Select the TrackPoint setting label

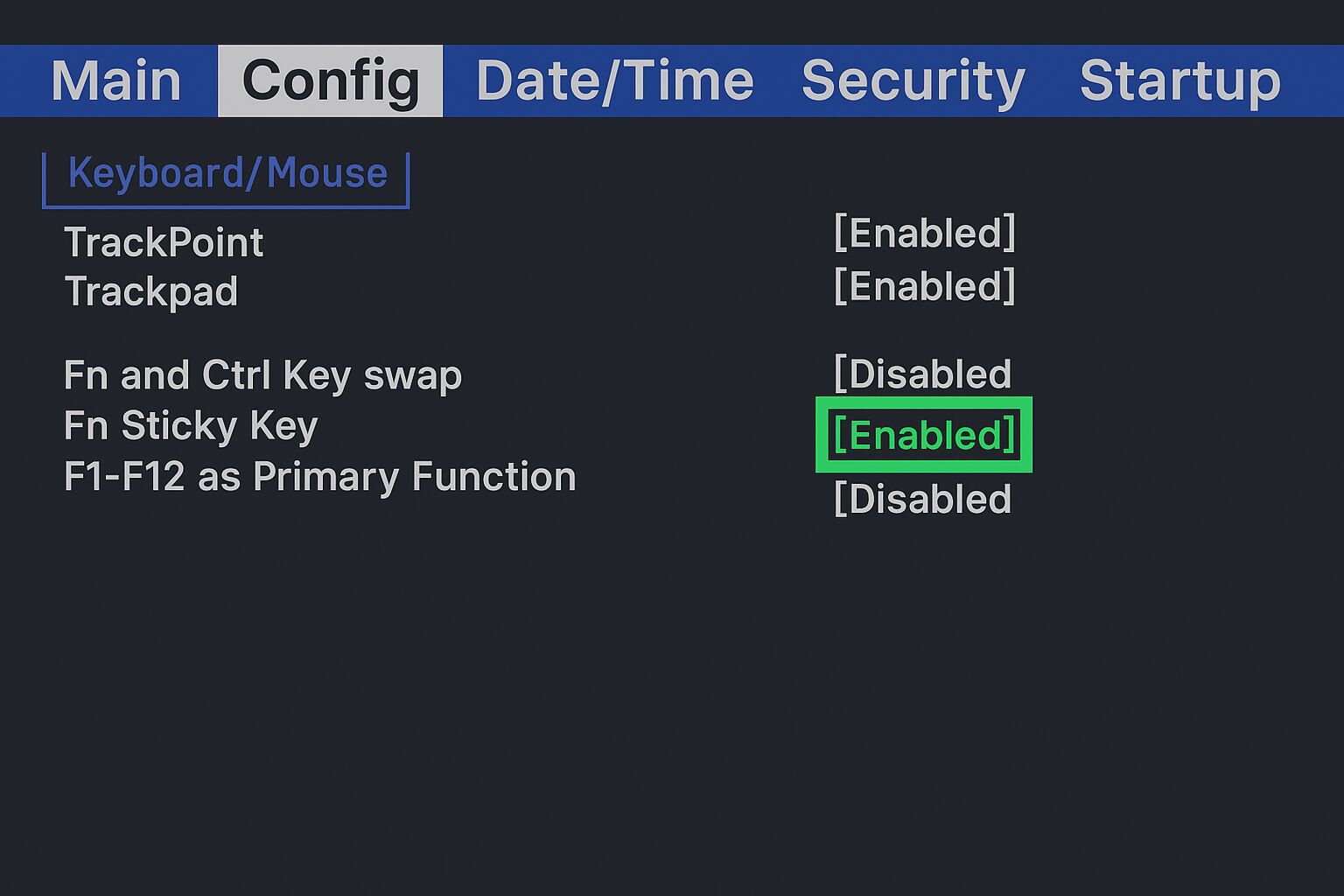click(x=164, y=242)
